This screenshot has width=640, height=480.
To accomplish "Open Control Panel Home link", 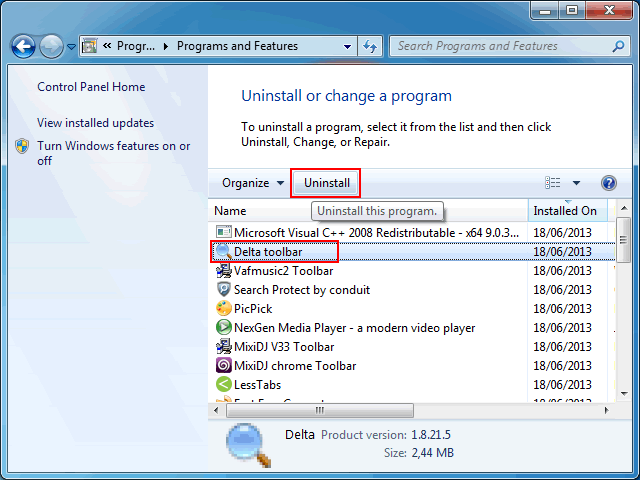I will pos(91,87).
